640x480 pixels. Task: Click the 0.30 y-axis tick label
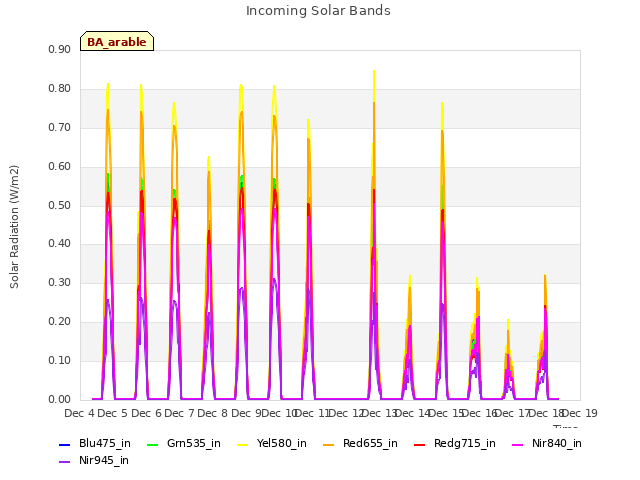60,283
